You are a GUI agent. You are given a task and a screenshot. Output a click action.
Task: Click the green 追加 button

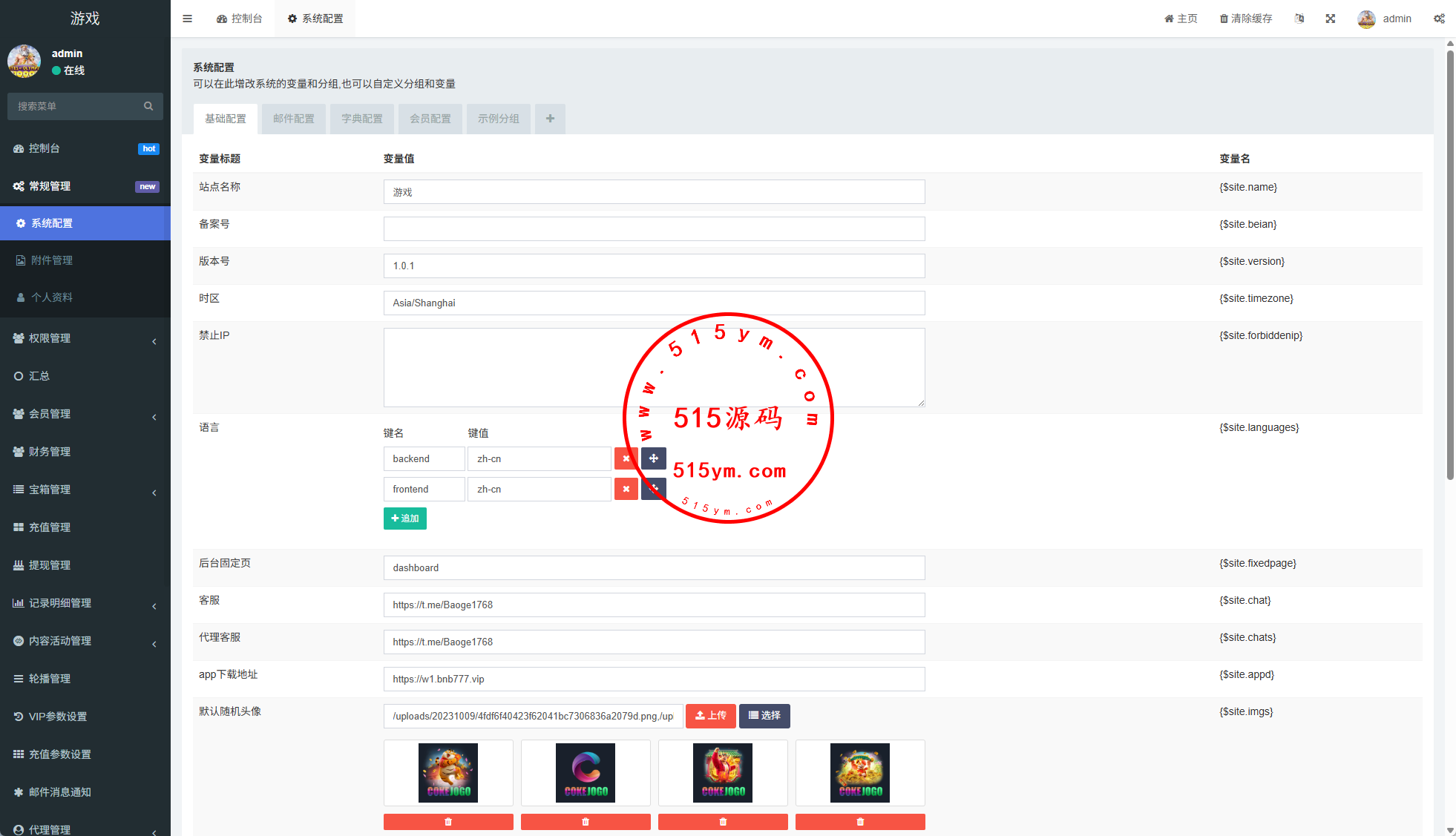tap(404, 518)
